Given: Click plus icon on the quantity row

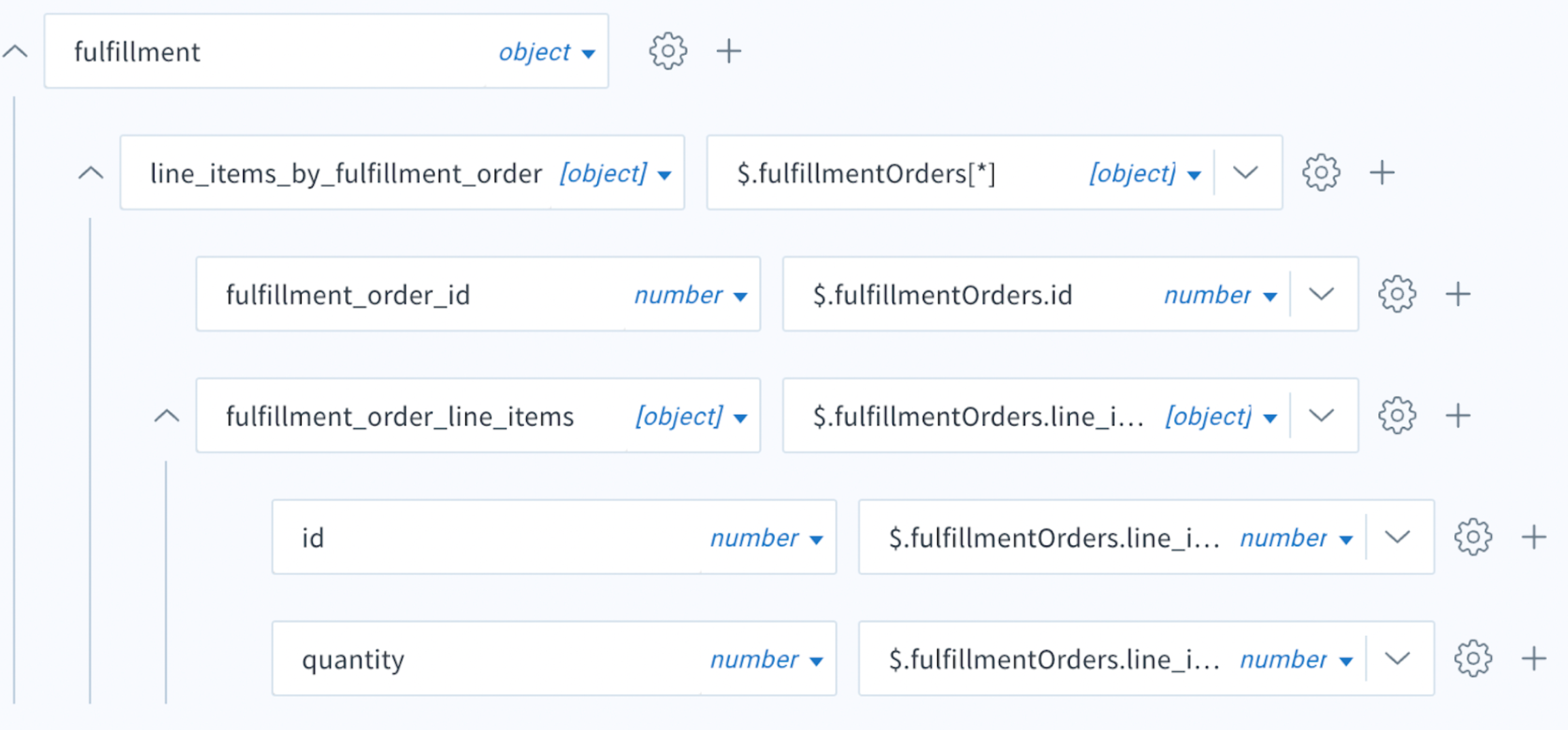Looking at the screenshot, I should pos(1534,658).
